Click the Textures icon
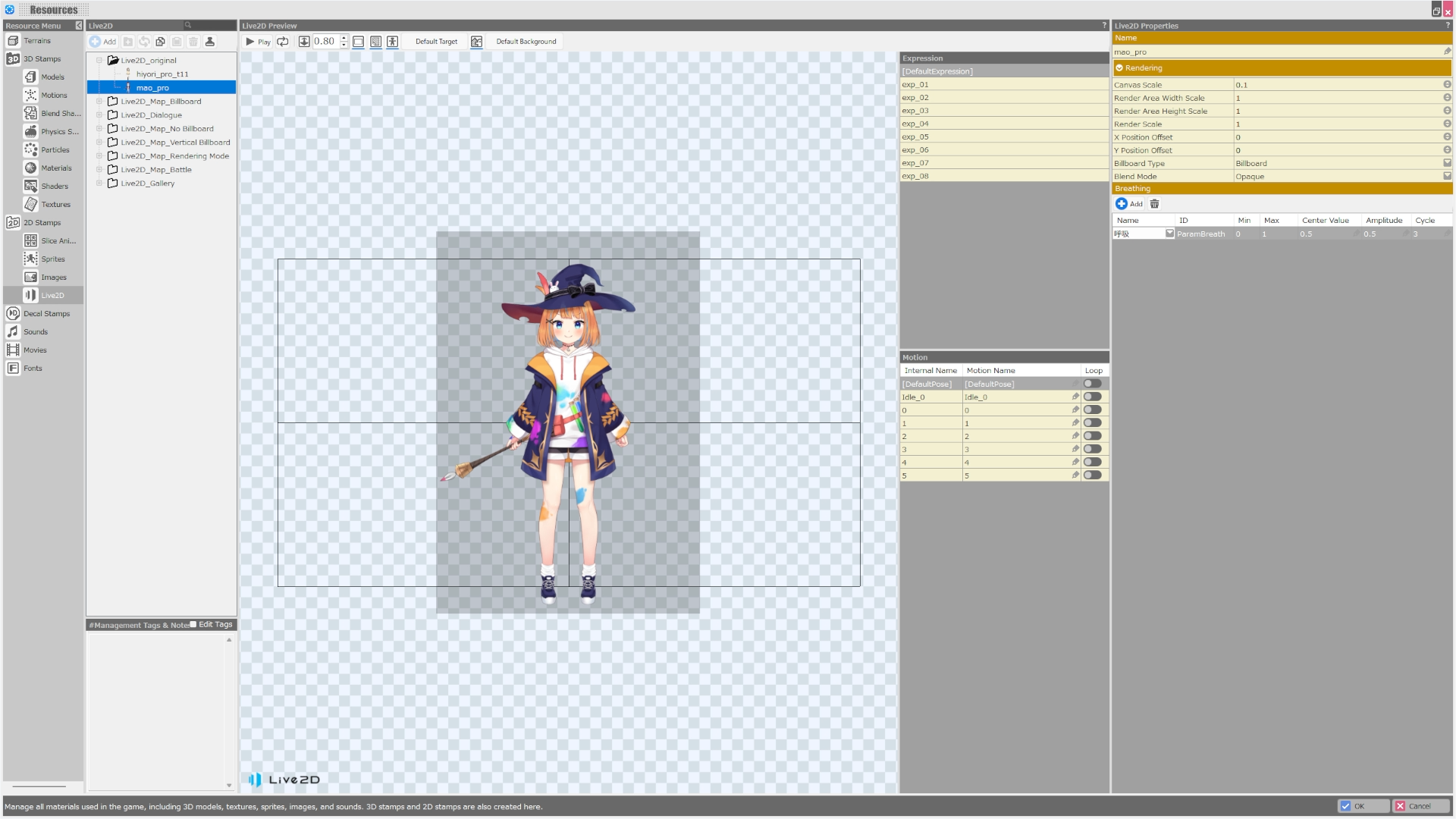 30,205
